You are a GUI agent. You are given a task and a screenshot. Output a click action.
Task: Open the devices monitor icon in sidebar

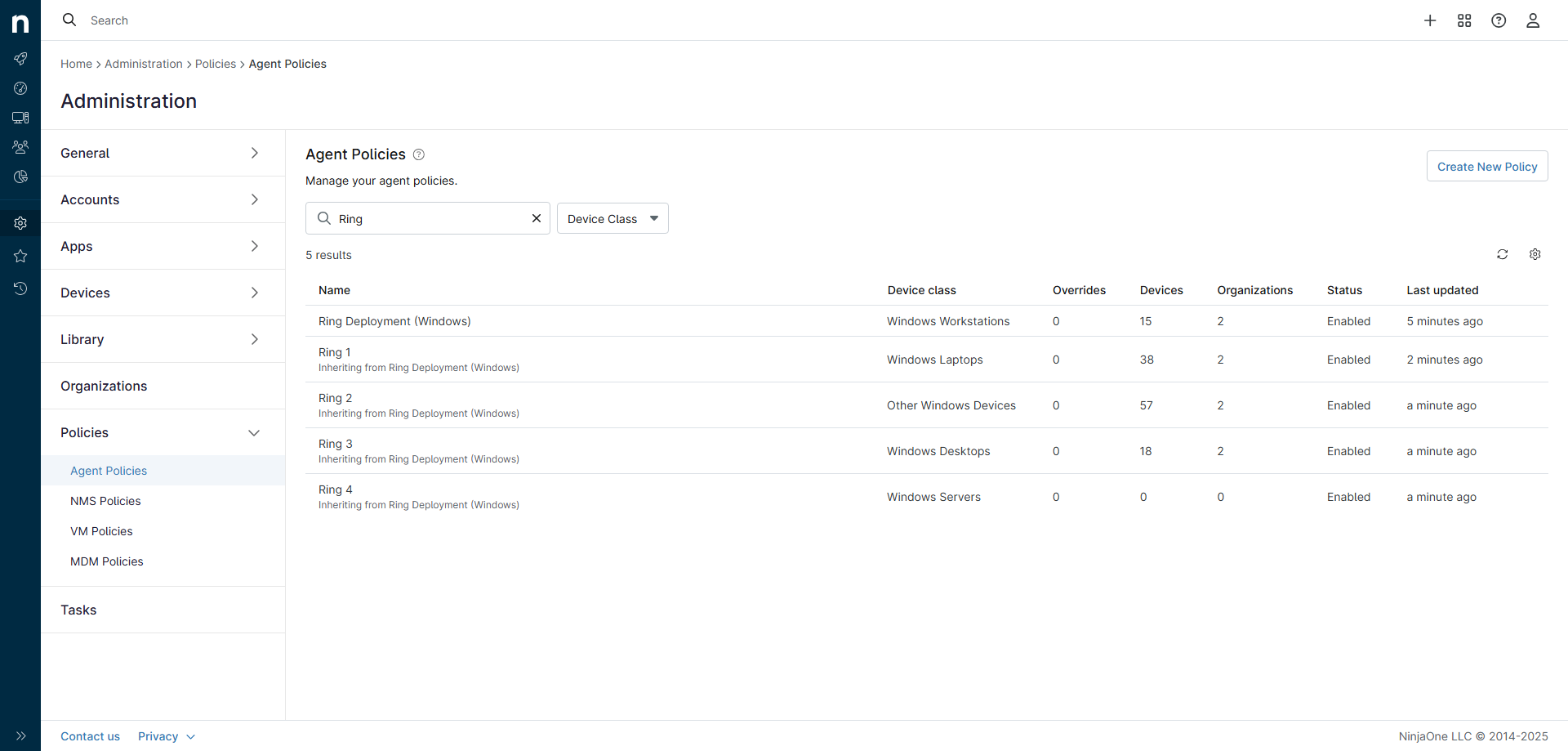tap(20, 118)
